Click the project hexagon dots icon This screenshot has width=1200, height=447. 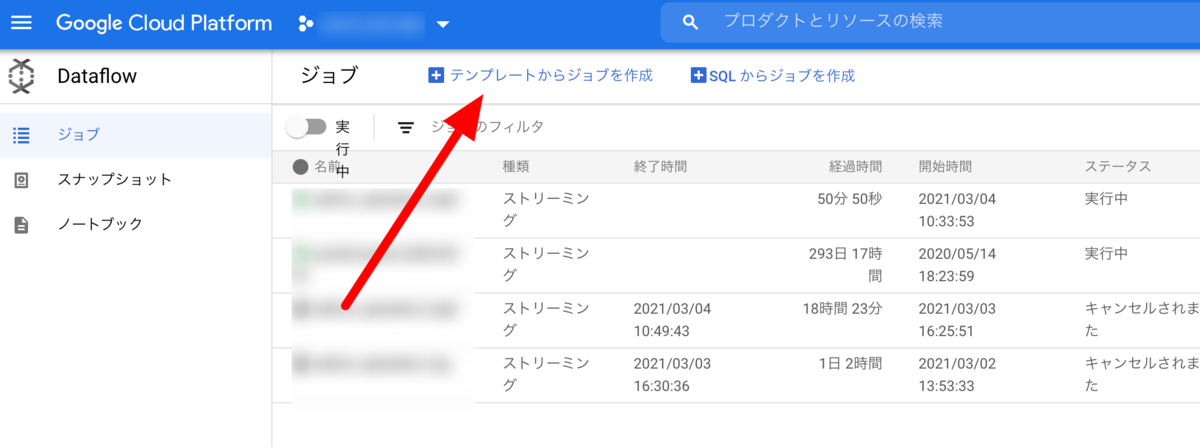(x=307, y=22)
